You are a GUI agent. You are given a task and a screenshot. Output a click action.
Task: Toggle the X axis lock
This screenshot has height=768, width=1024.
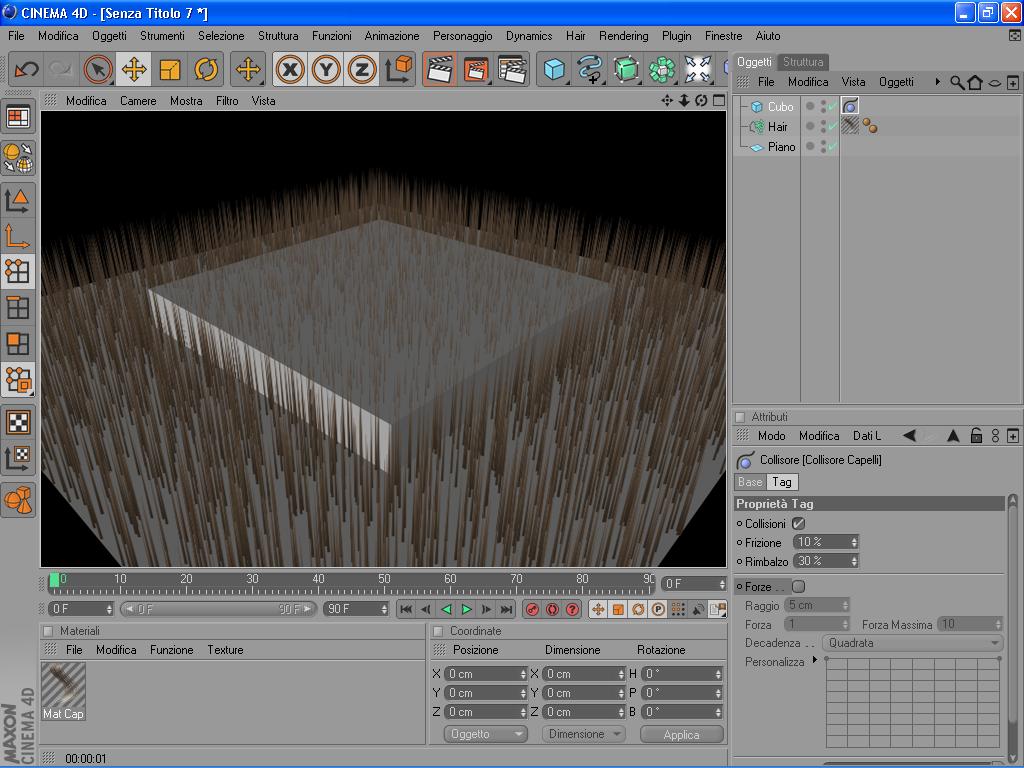(290, 69)
